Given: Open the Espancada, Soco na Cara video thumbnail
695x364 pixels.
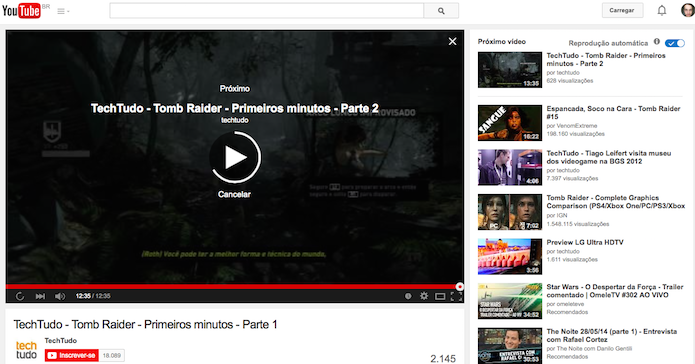Looking at the screenshot, I should [510, 123].
